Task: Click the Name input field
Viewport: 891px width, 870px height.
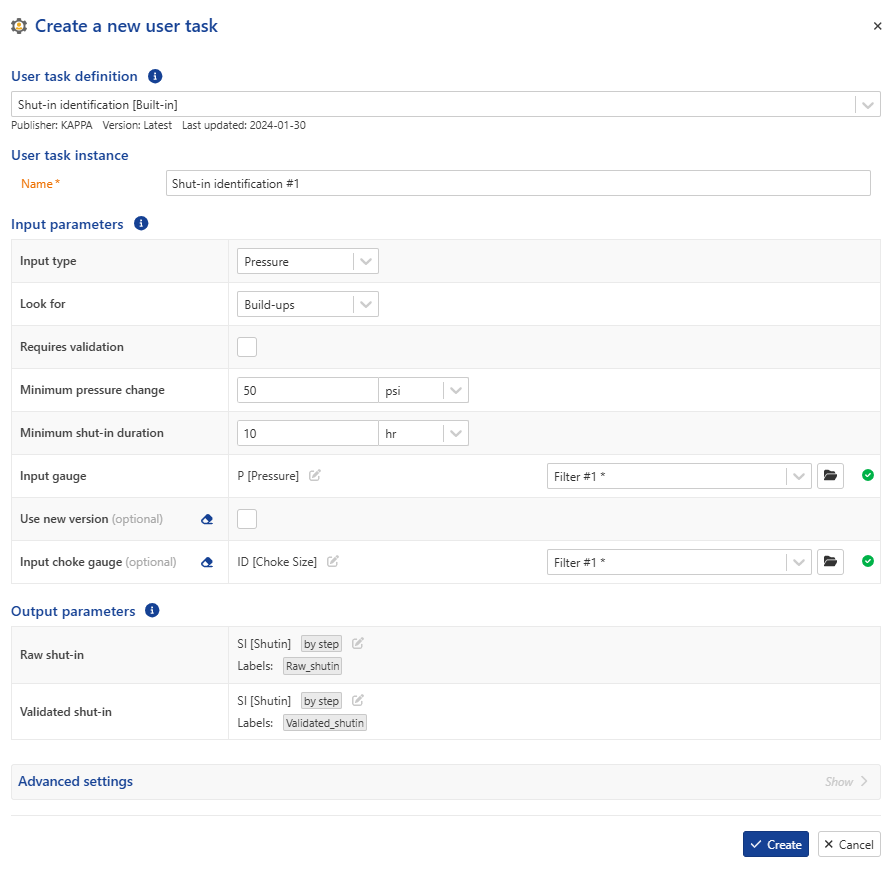Action: pos(518,184)
